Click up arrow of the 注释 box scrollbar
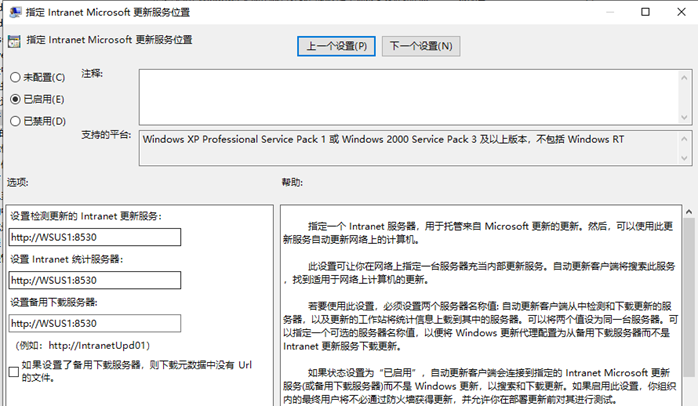The width and height of the screenshot is (698, 406). [x=684, y=78]
